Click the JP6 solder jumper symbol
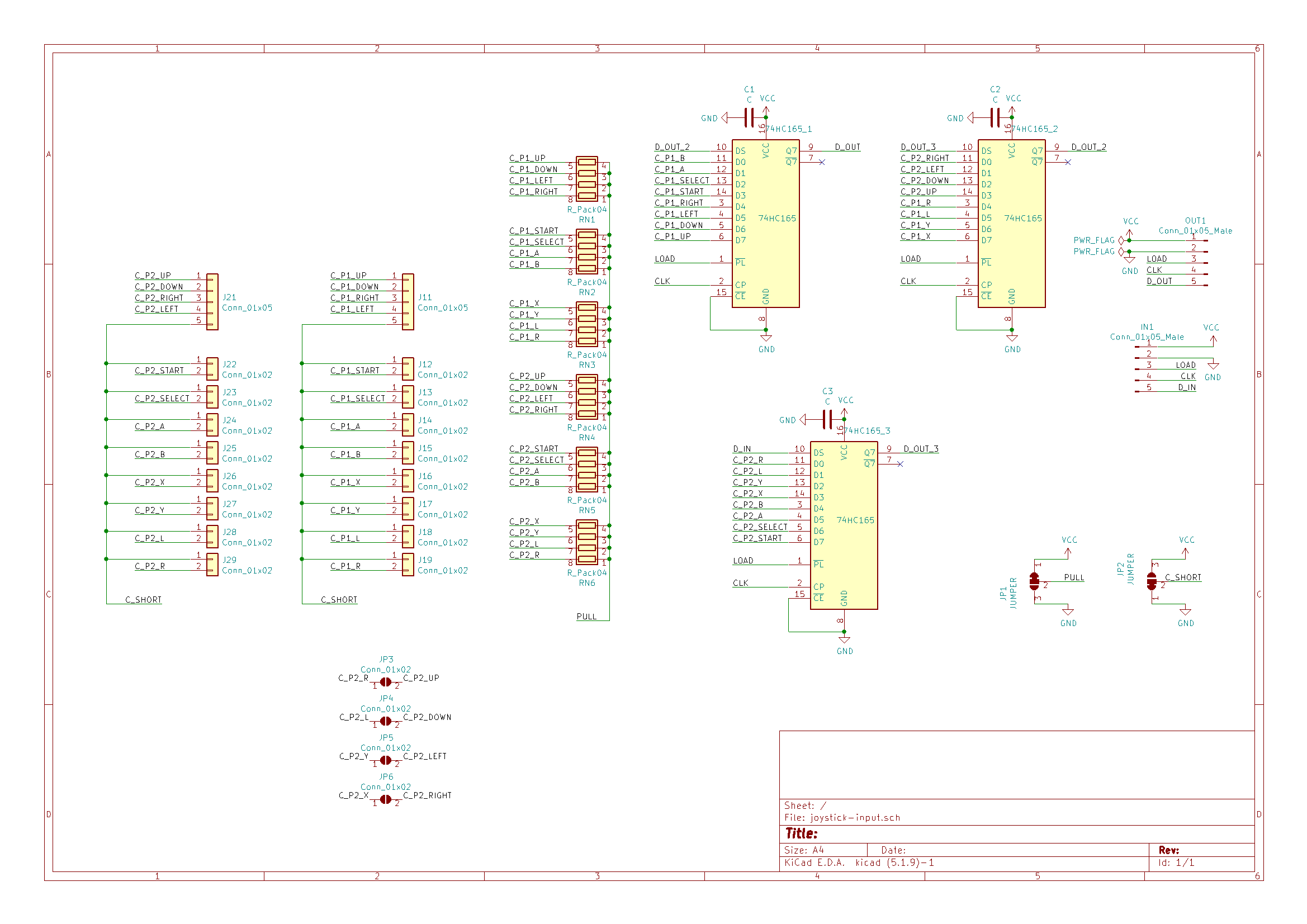 pos(385,799)
